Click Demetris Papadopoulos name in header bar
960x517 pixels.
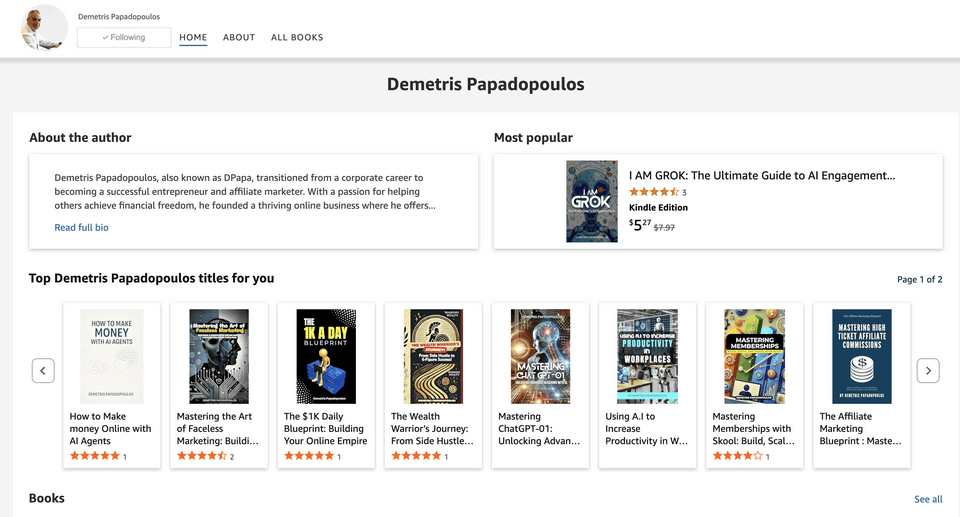119,17
